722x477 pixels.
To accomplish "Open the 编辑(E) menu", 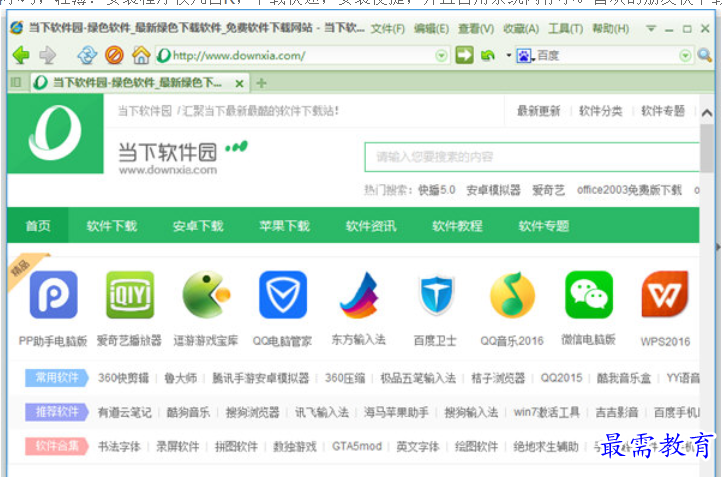I will click(431, 29).
